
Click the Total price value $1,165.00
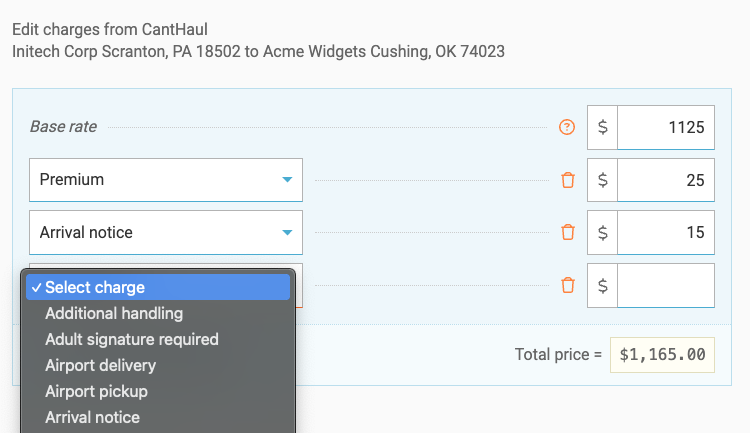click(x=662, y=354)
